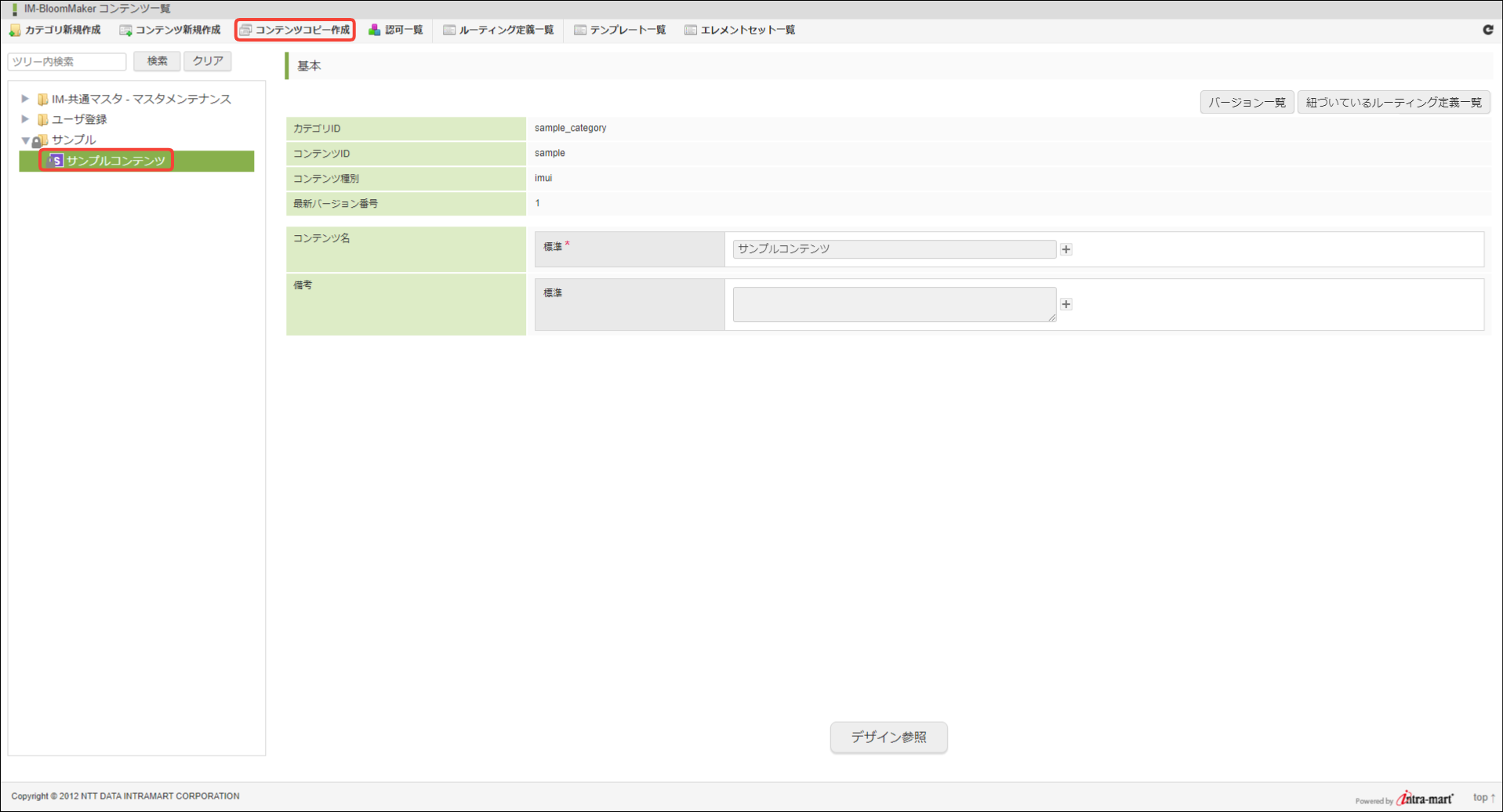Open 認可一覧 from the toolbar

point(396,31)
